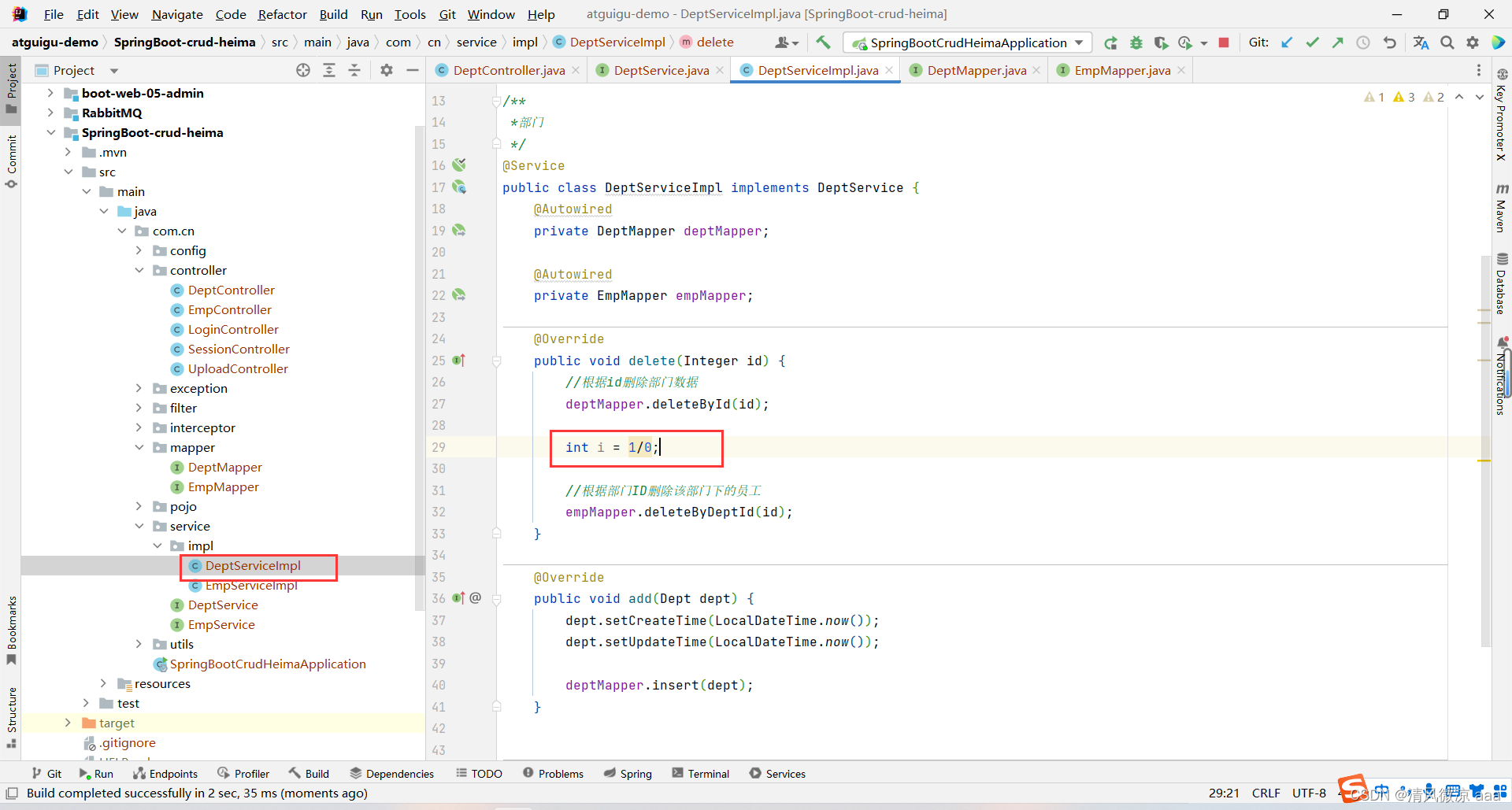Click autowired gutter icon on line 19
1512x810 pixels.
point(459,231)
